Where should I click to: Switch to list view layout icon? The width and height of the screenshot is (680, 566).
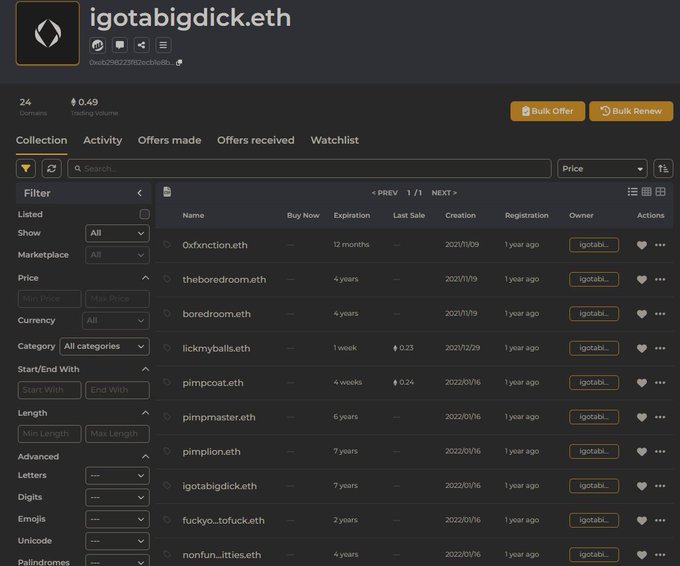pos(632,192)
